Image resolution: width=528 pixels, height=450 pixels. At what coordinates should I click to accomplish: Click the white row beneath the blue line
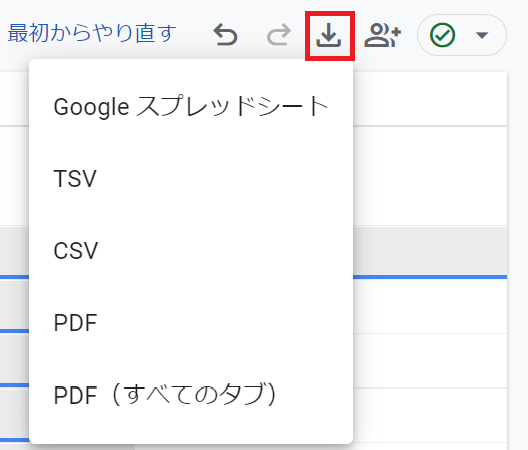point(430,306)
